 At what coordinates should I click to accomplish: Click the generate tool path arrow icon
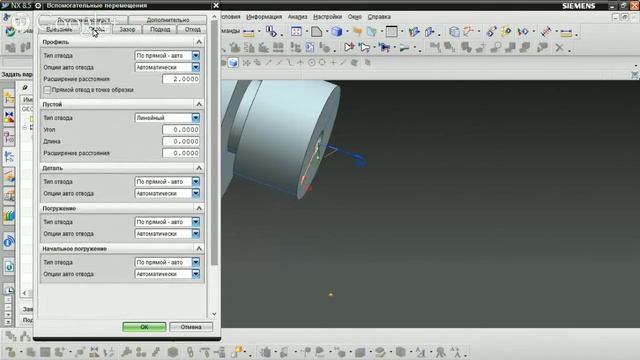click(349, 48)
